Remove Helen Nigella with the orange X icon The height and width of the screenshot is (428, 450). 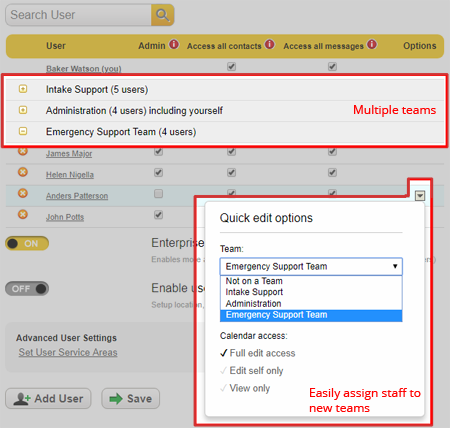coord(23,172)
